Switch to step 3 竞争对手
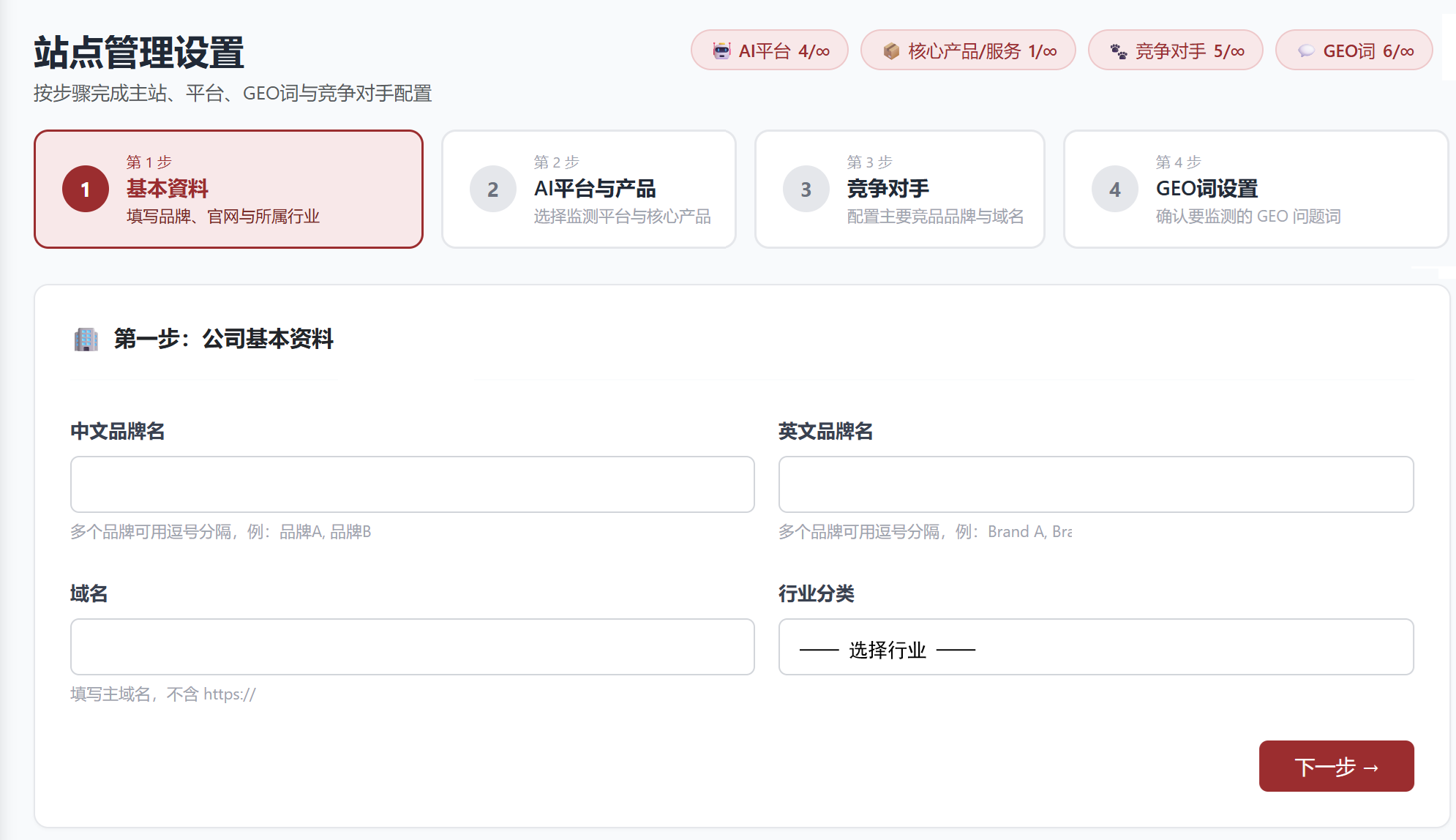 [900, 190]
